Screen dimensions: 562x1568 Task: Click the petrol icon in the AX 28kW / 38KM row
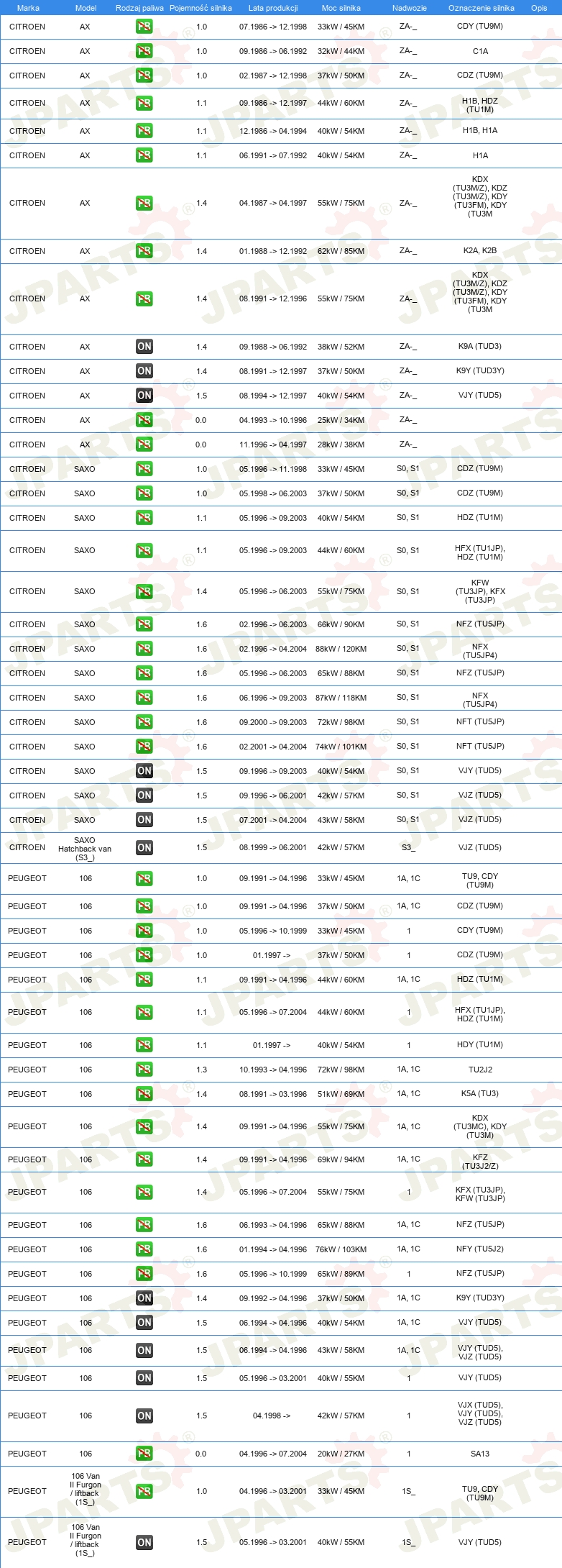coord(144,445)
